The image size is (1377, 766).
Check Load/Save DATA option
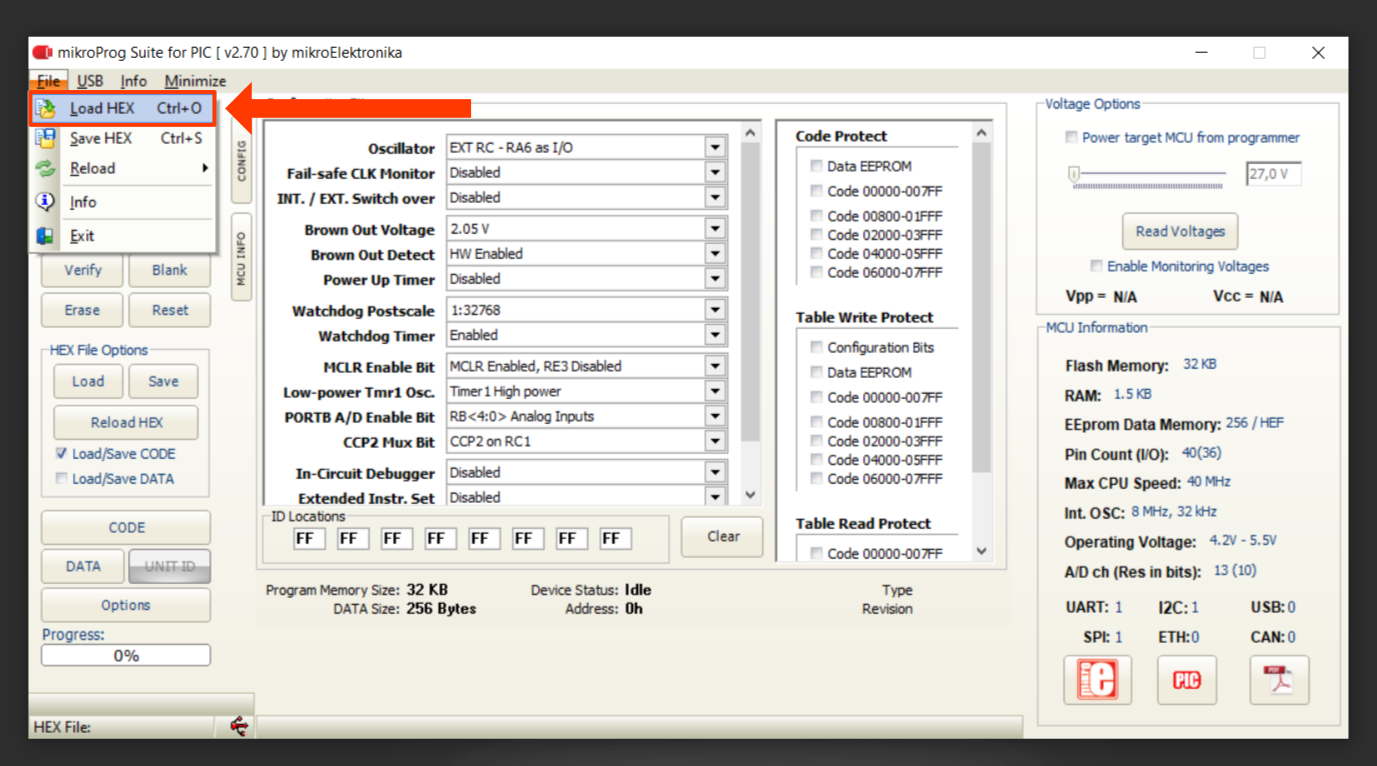pyautogui.click(x=62, y=478)
